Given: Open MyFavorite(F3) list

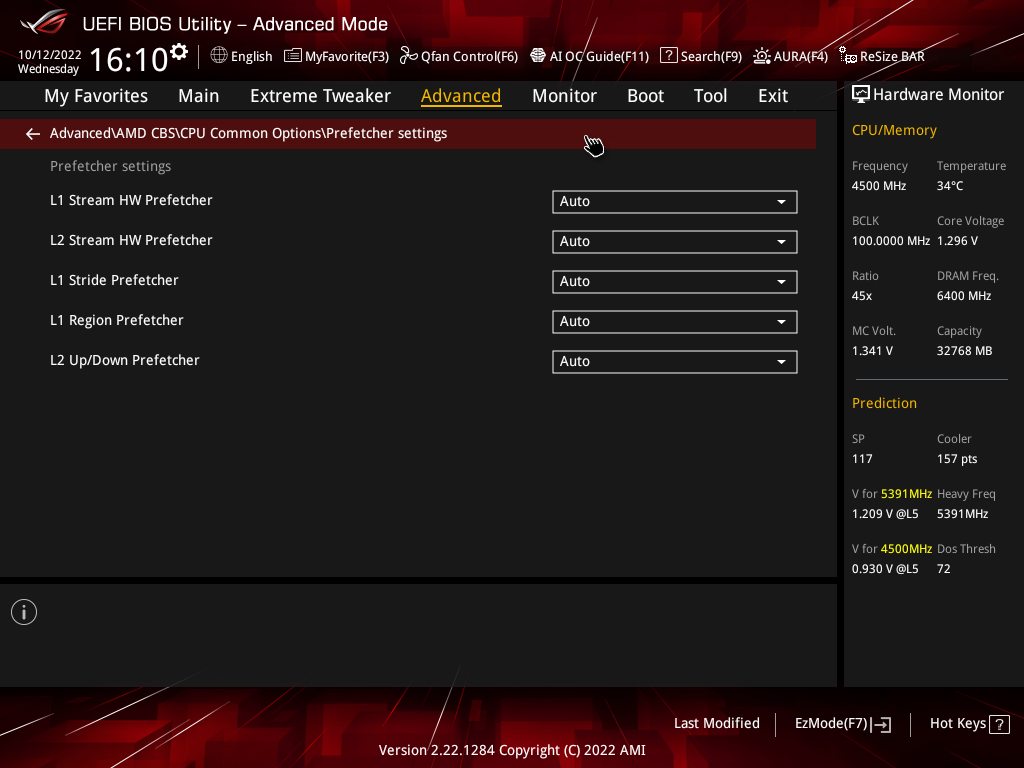Looking at the screenshot, I should (x=336, y=56).
